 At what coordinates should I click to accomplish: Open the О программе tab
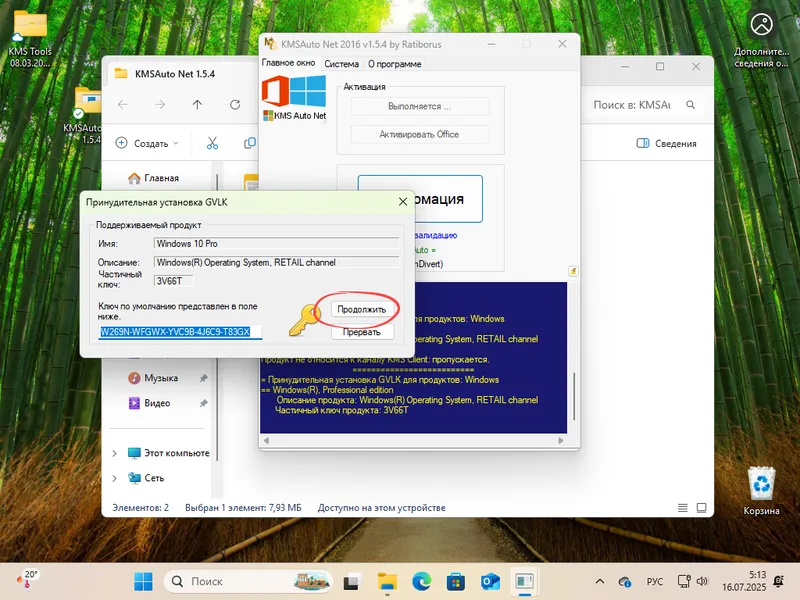(x=397, y=63)
